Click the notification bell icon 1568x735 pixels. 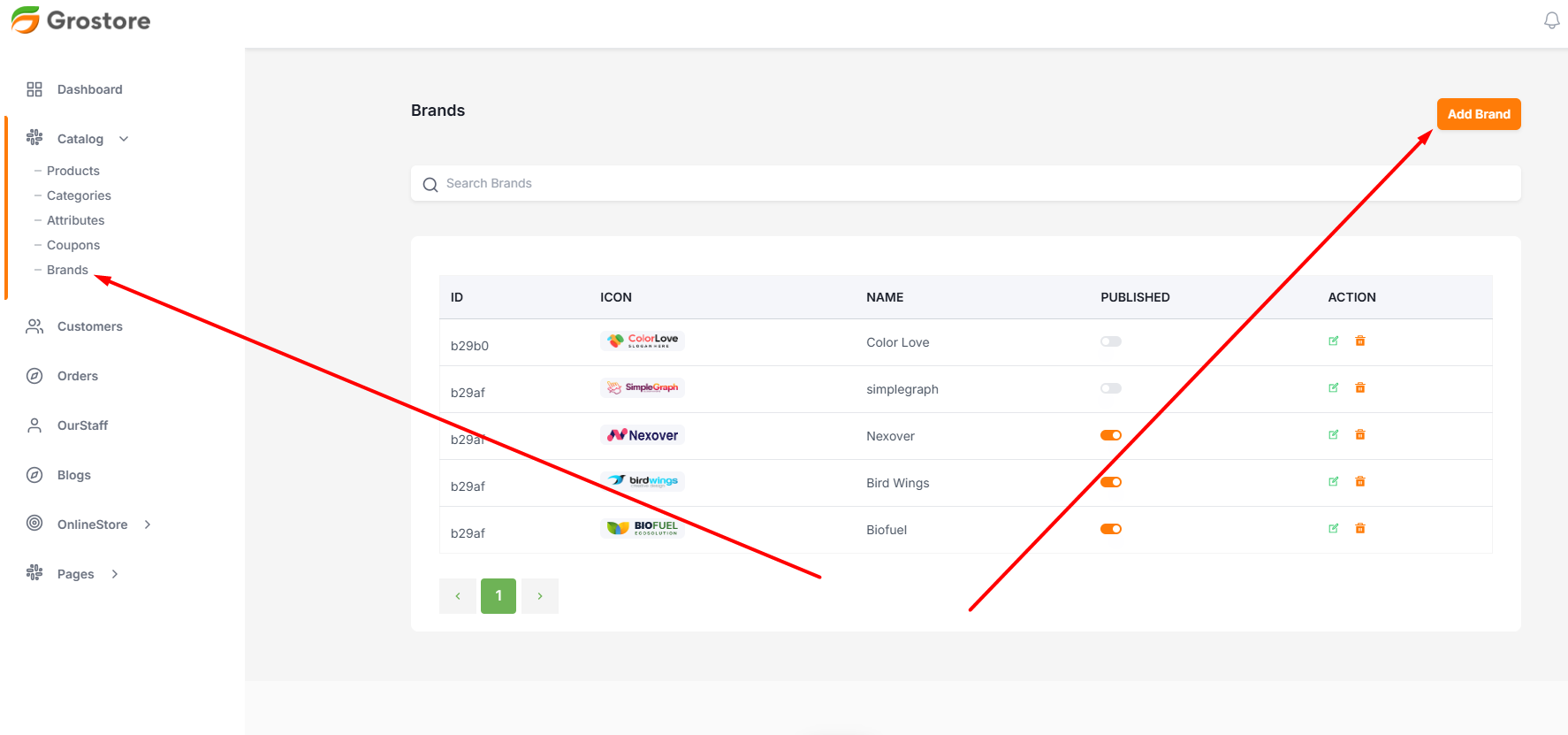pos(1551,20)
